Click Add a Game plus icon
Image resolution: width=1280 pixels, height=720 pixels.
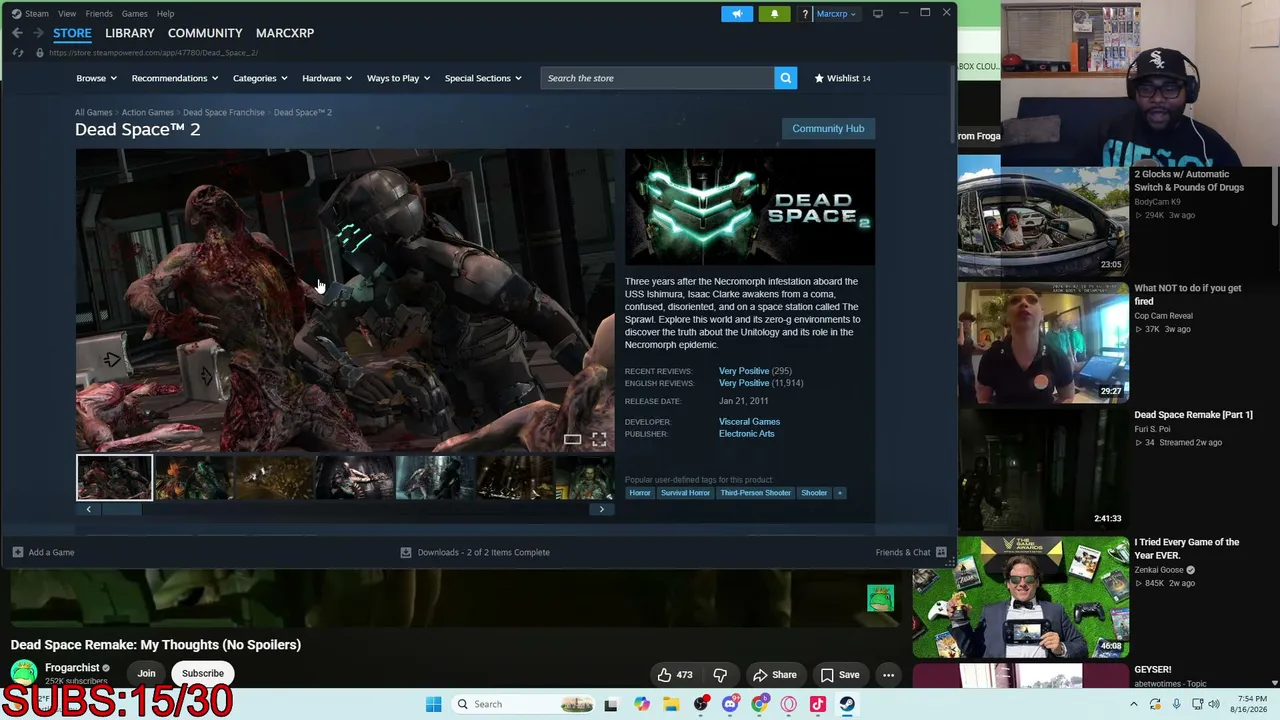[x=18, y=552]
